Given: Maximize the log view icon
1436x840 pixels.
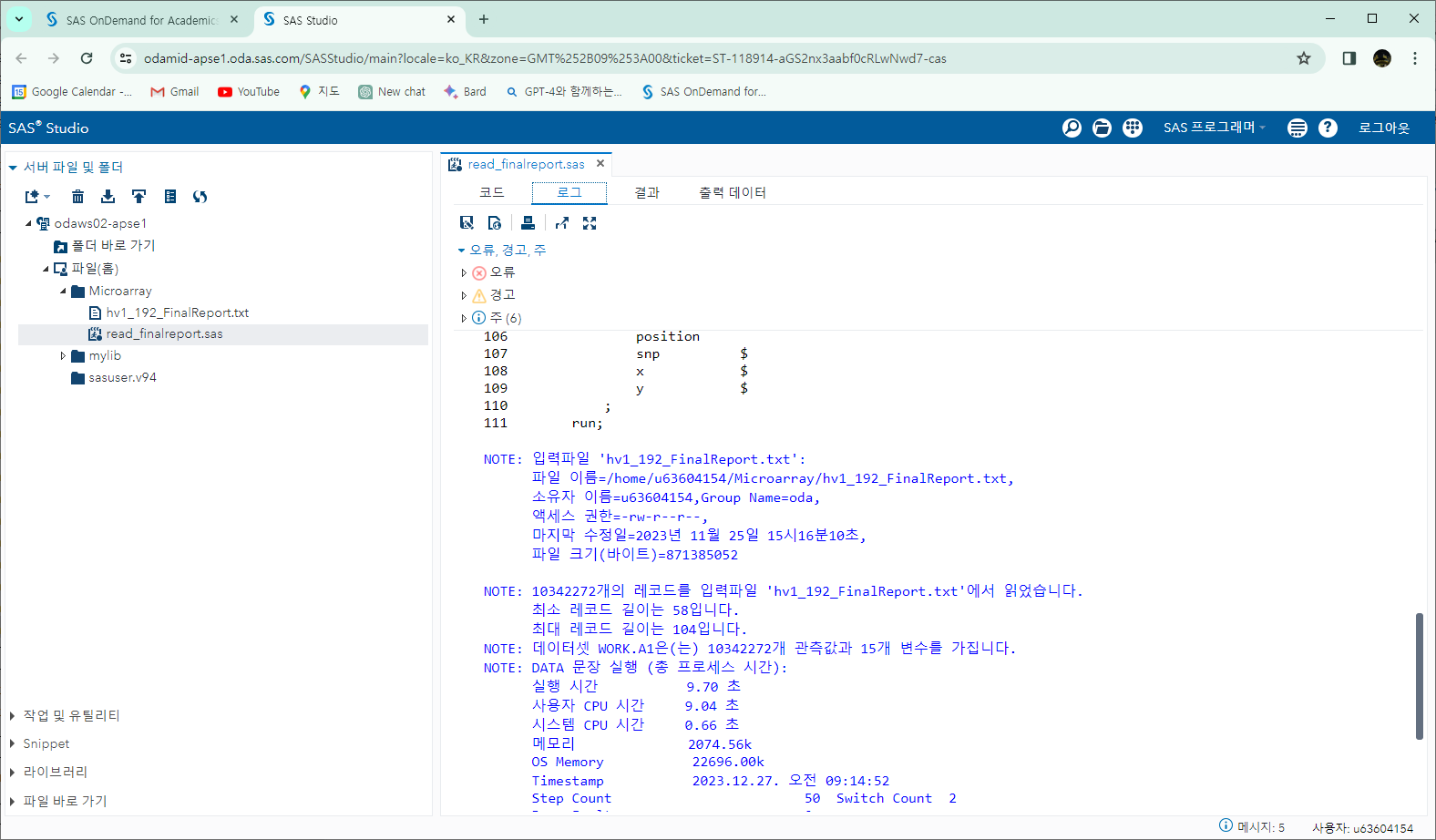Looking at the screenshot, I should (590, 222).
